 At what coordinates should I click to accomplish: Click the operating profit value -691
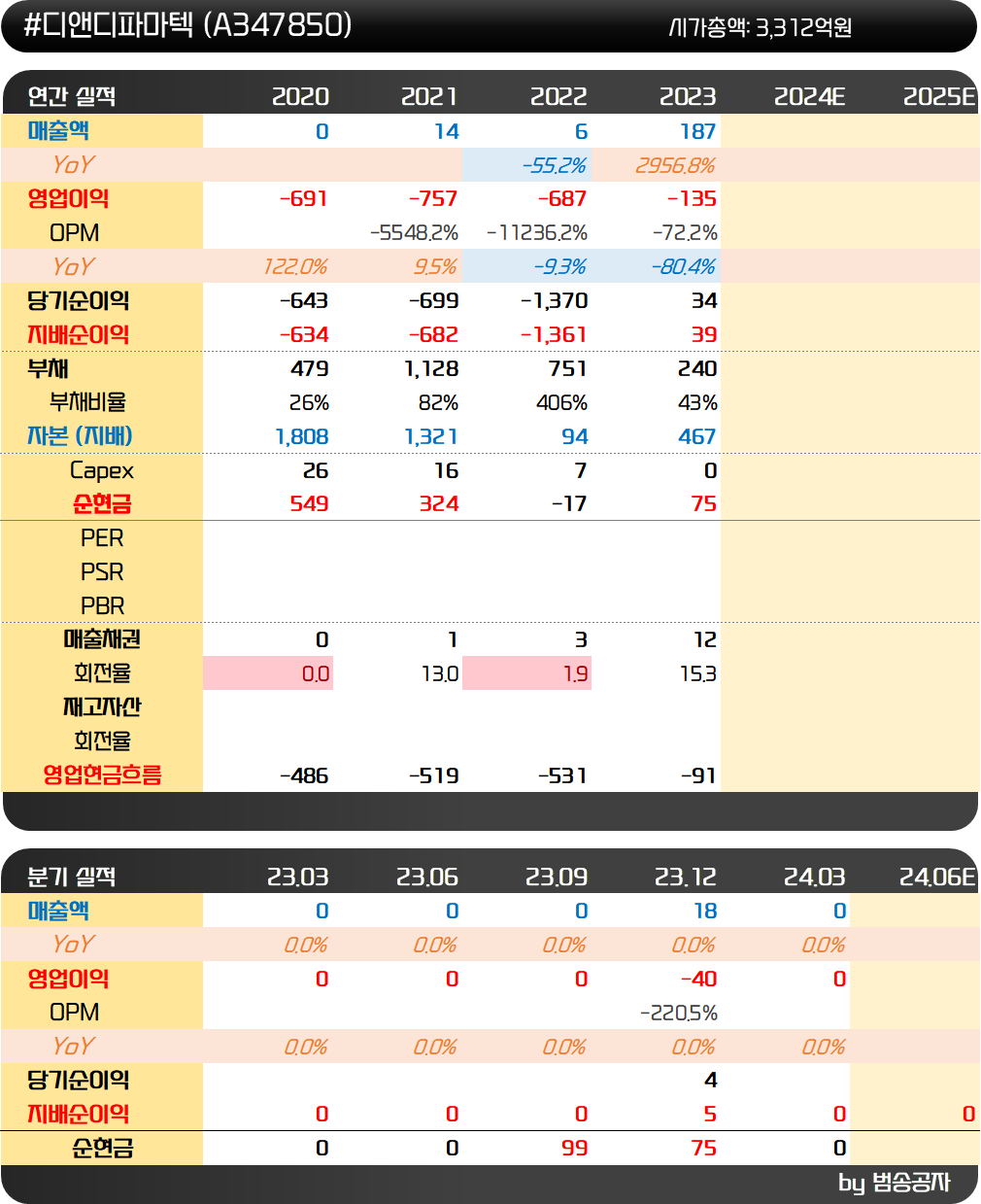coord(304,198)
